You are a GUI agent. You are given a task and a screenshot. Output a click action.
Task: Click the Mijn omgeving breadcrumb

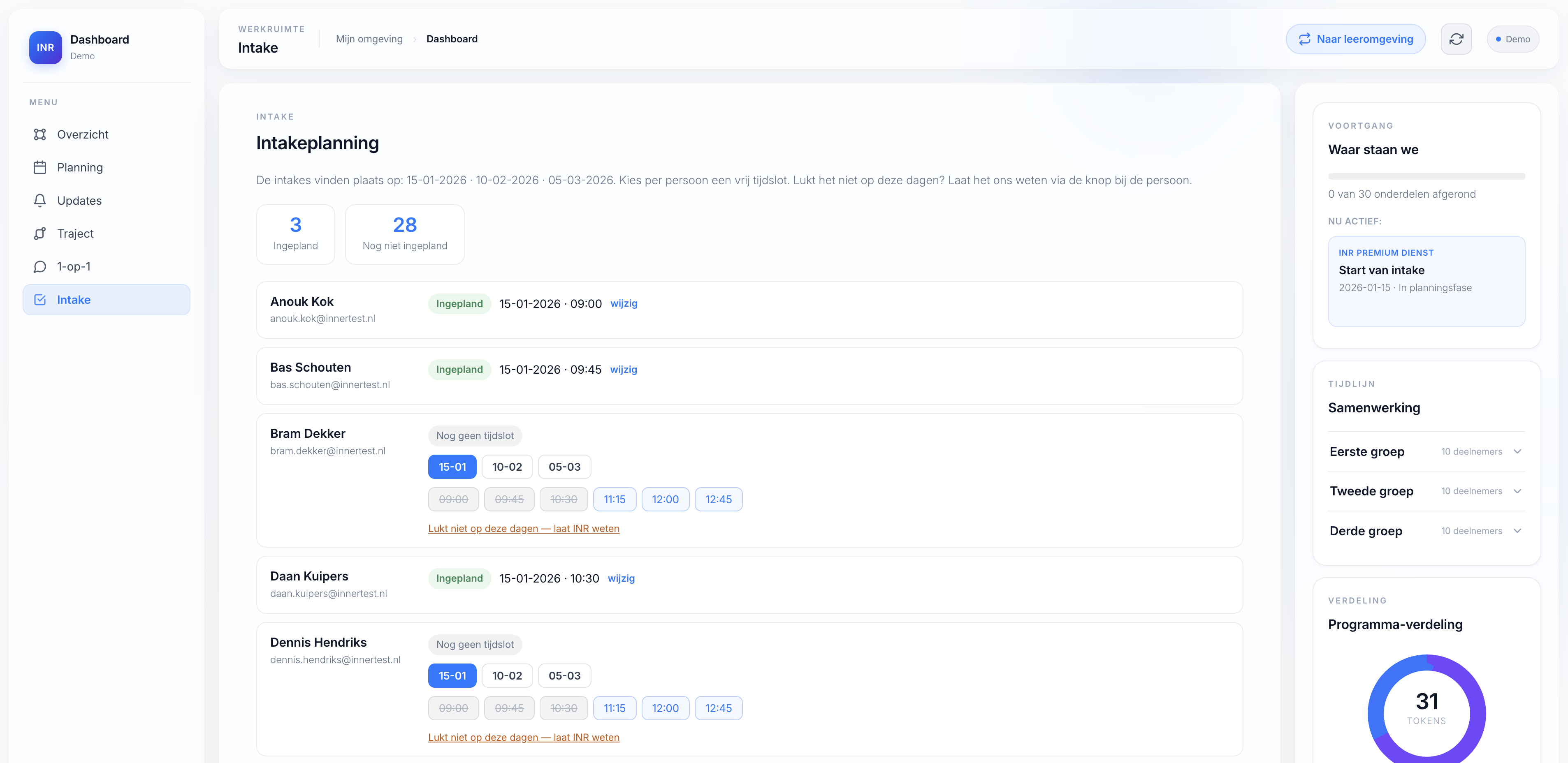click(x=369, y=39)
